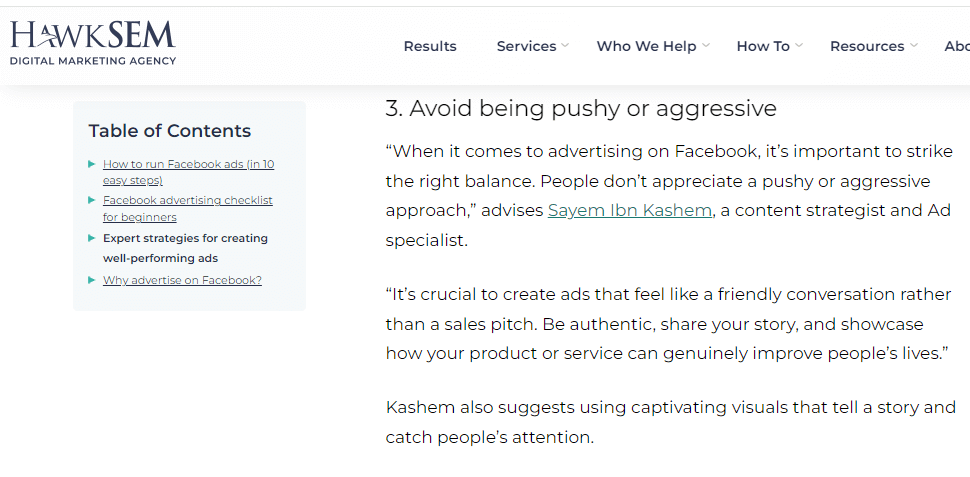Open "Why advertise on Facebook?" contents link
This screenshot has width=970, height=477.
click(182, 280)
